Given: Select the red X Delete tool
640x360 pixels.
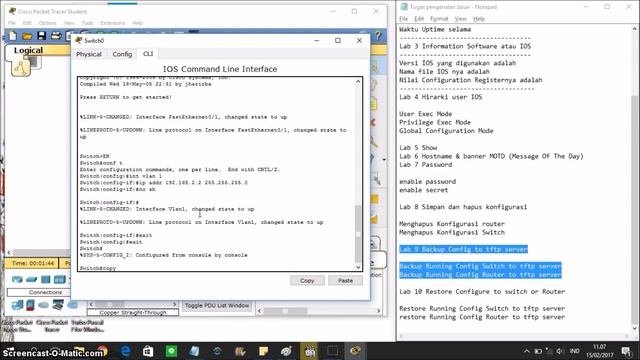Looking at the screenshot, I should pos(373,122).
